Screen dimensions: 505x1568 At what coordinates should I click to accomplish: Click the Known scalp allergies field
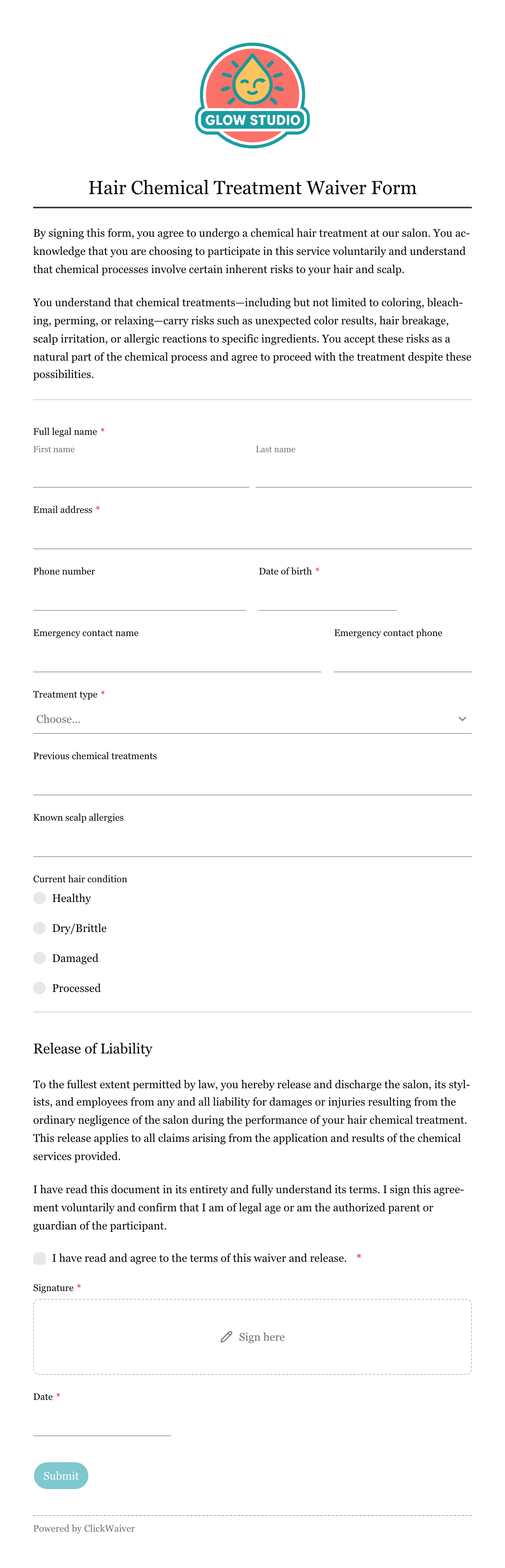(252, 842)
